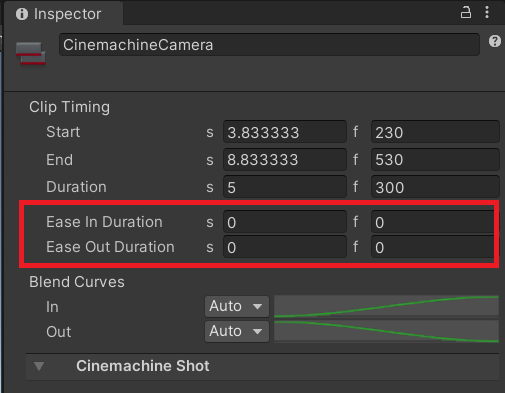Open the Blend Out curve Auto dropdown
Screen dimensions: 505x393
[237, 331]
